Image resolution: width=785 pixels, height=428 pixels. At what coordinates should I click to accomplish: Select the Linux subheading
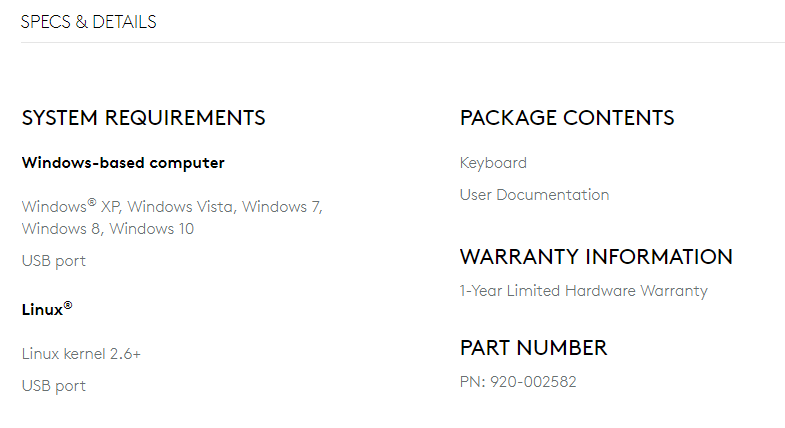(42, 310)
